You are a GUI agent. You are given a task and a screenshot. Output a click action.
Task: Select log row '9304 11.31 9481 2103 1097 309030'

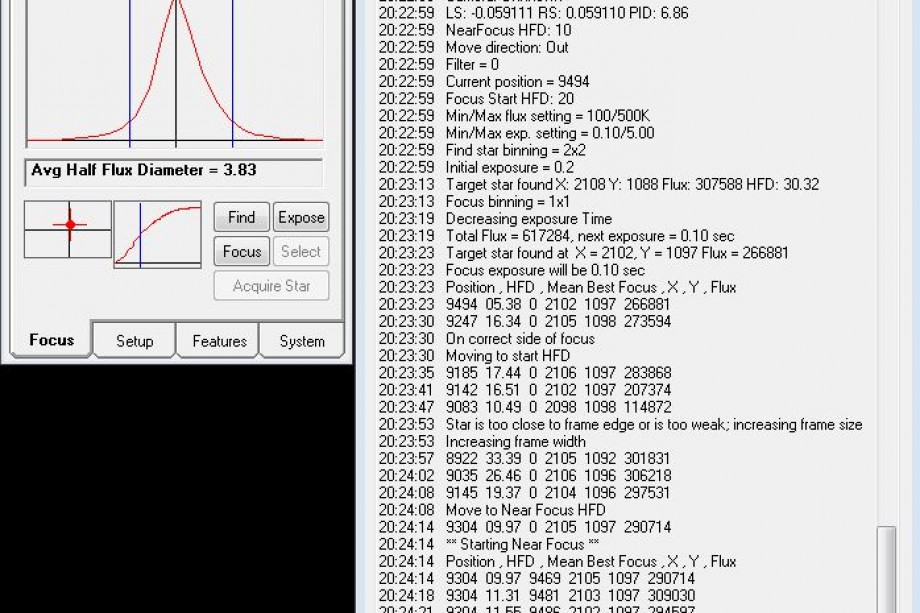[537, 595]
